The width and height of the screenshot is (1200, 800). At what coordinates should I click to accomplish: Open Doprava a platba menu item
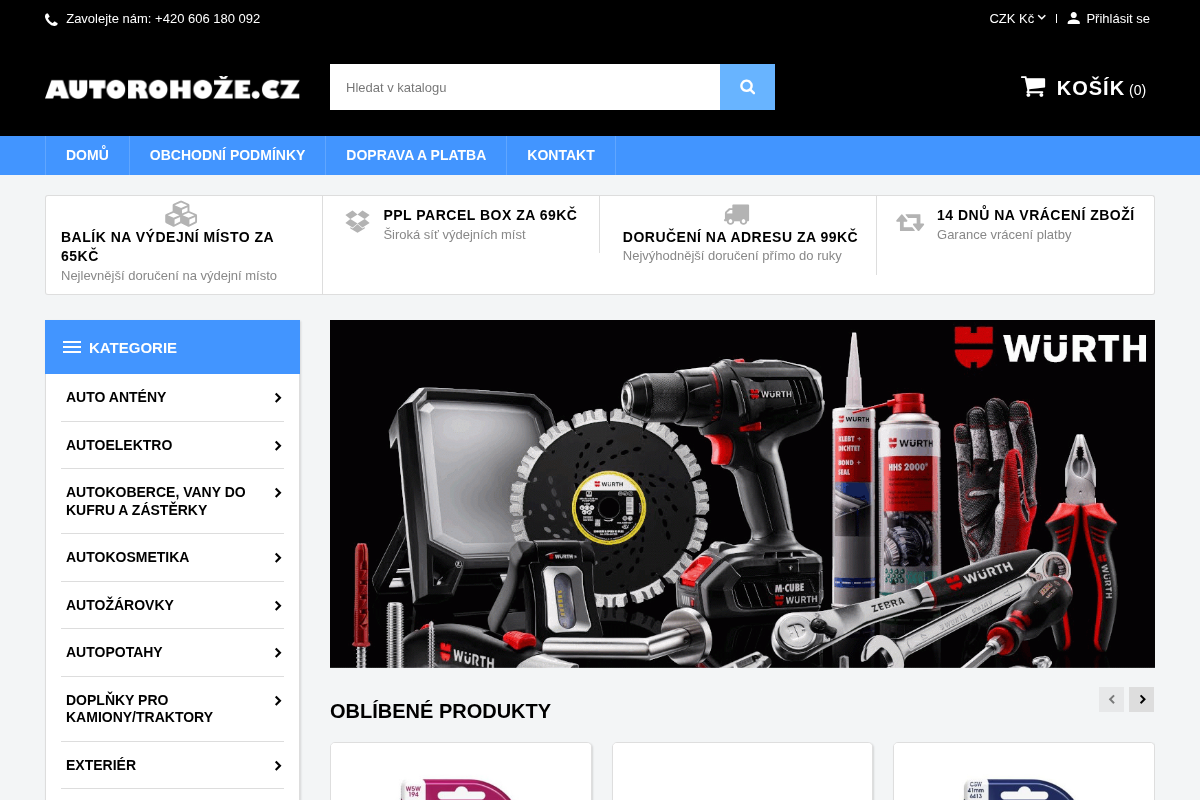[x=416, y=155]
